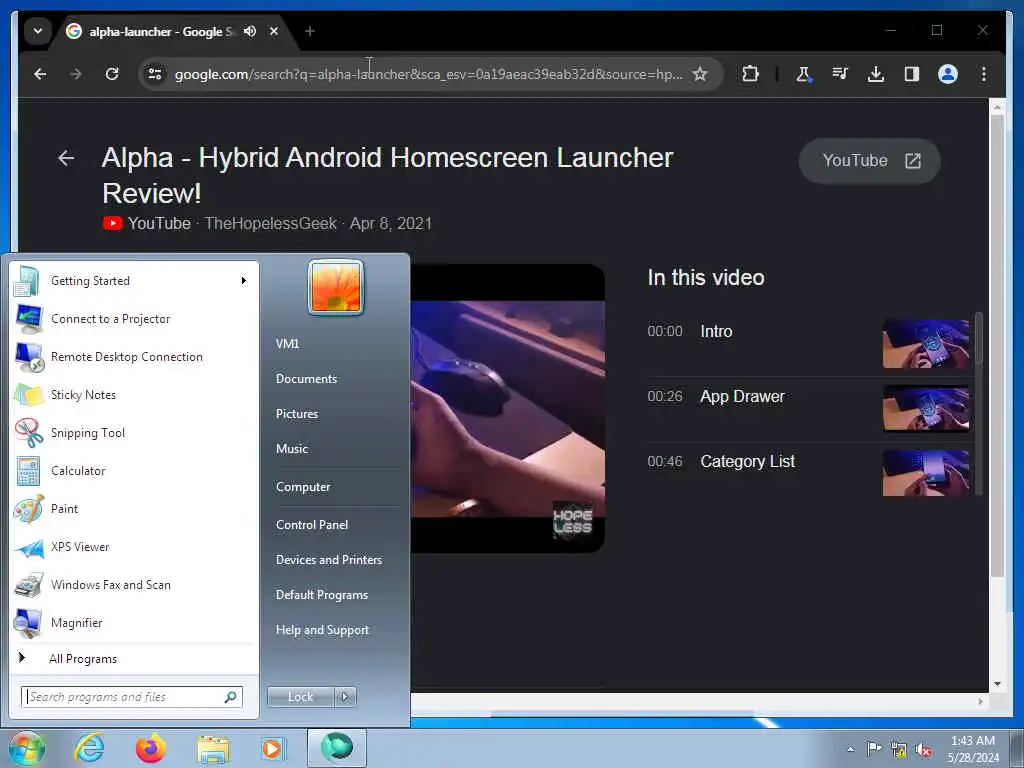Click the App Drawer chapter thumbnail
Image resolution: width=1024 pixels, height=768 pixels.
(x=925, y=409)
